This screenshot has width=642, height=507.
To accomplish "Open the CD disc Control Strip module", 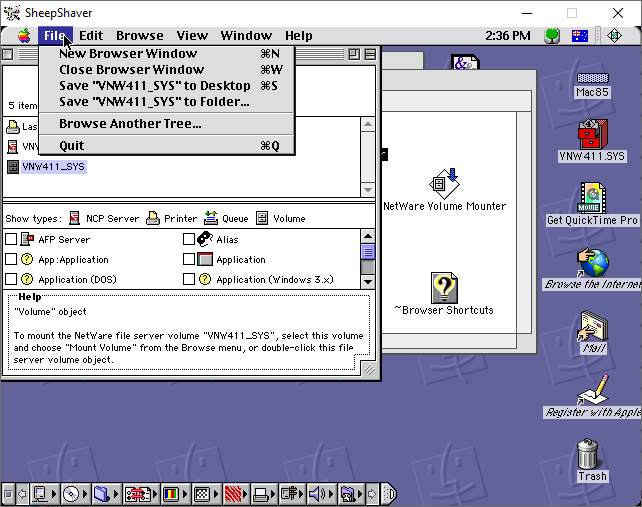I will point(75,494).
